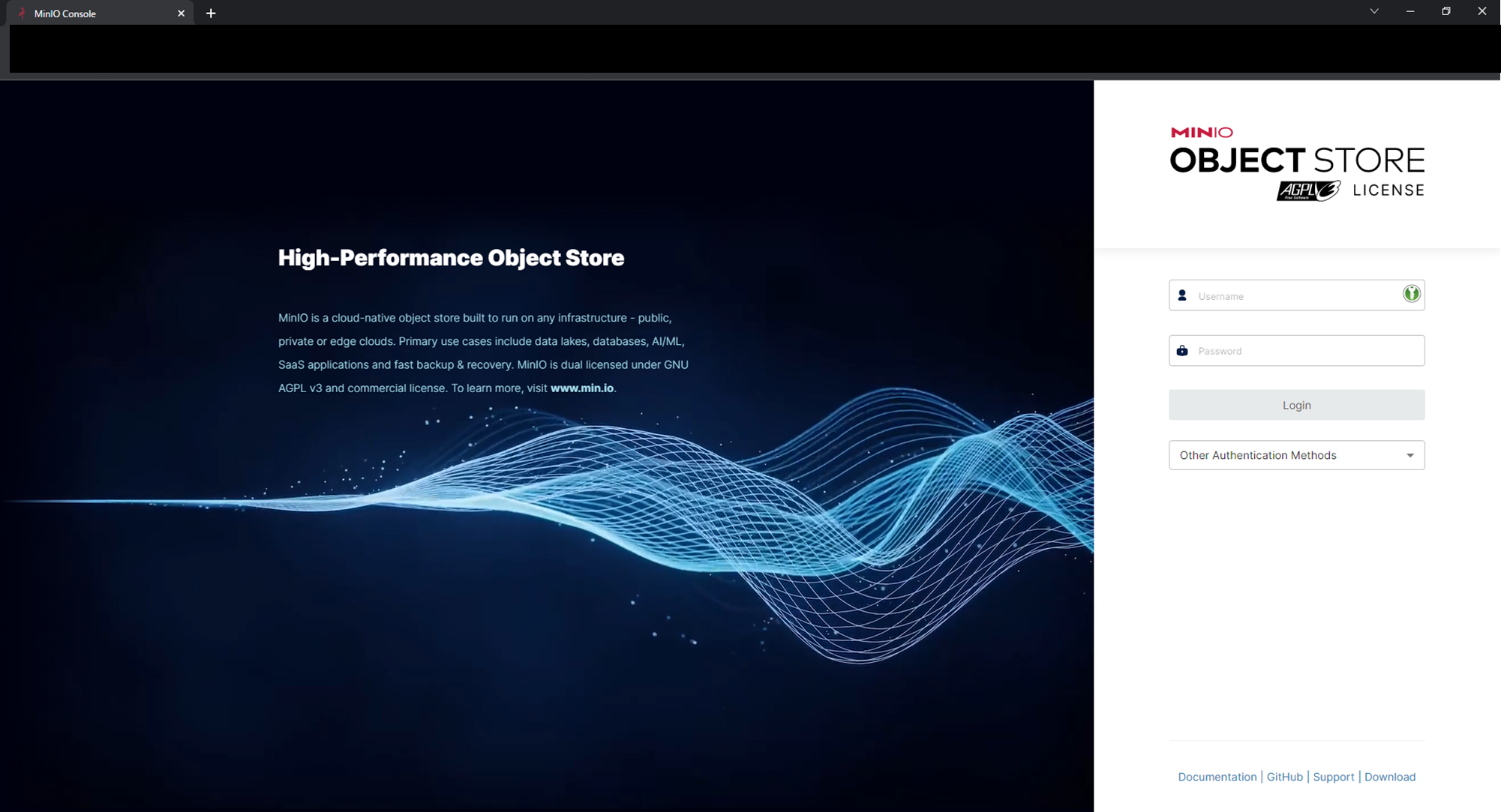This screenshot has height=812, width=1501.
Task: Restore down the browser window
Action: coord(1445,11)
